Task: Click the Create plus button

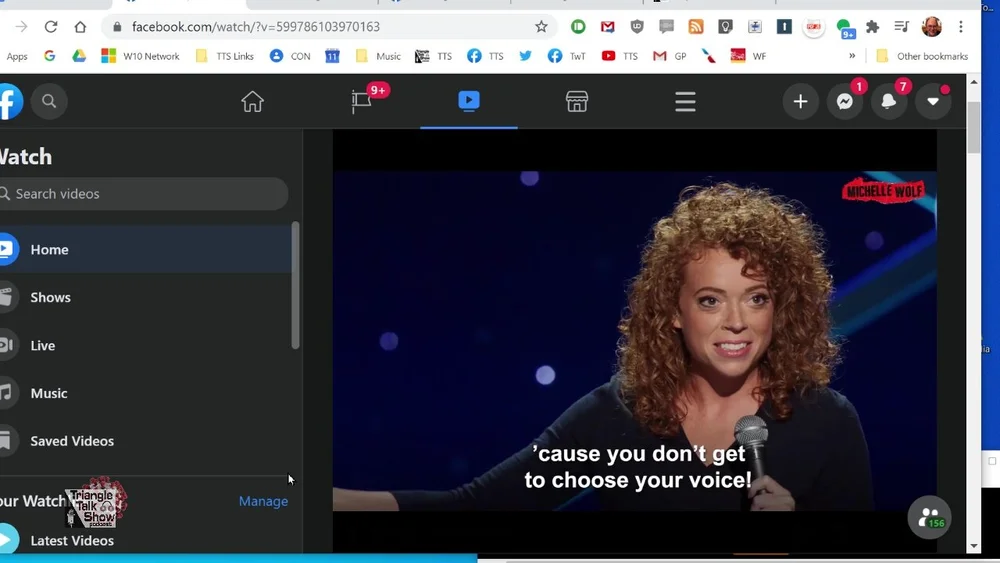Action: pos(800,101)
